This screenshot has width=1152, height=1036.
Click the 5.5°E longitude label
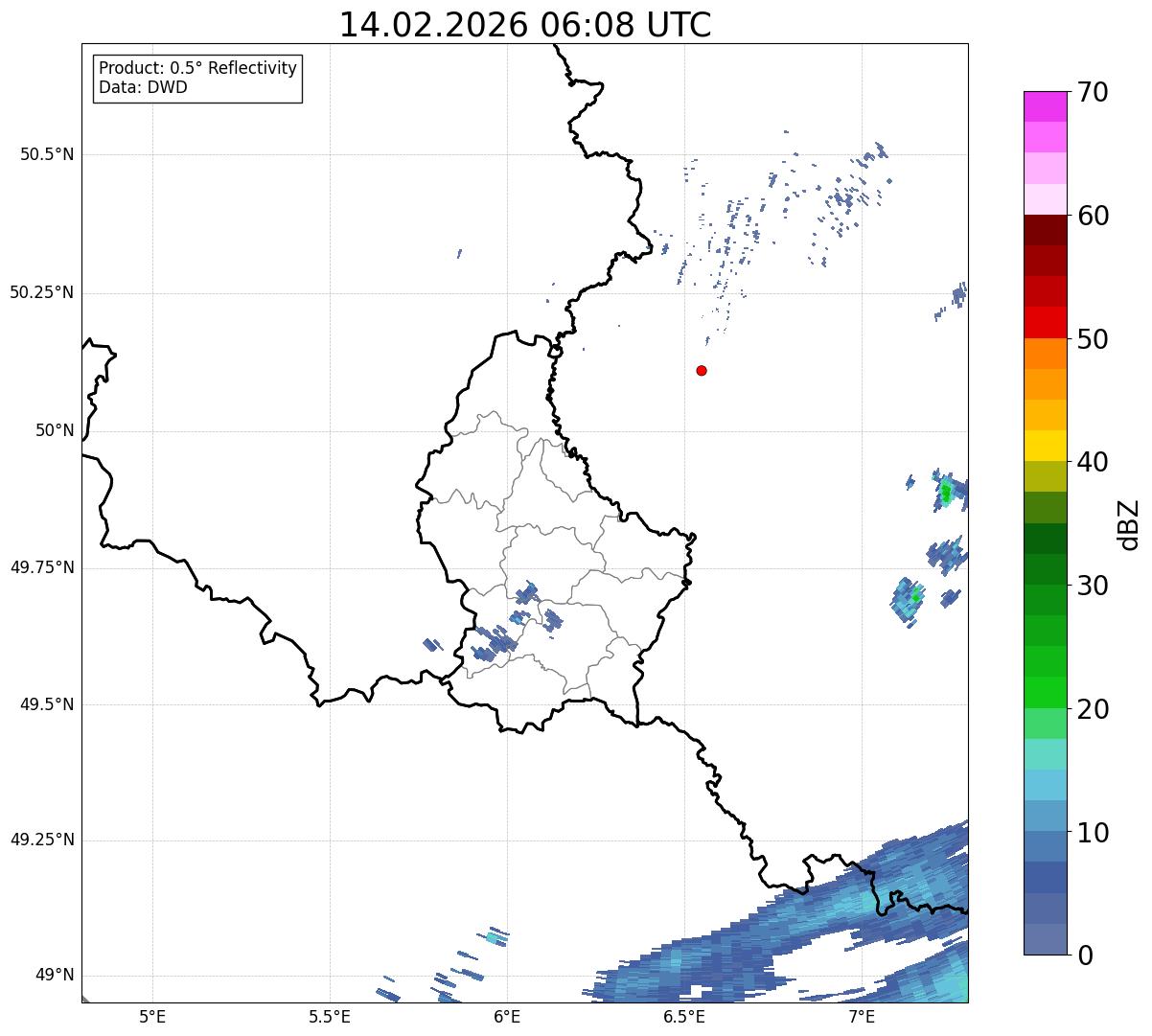click(330, 1016)
